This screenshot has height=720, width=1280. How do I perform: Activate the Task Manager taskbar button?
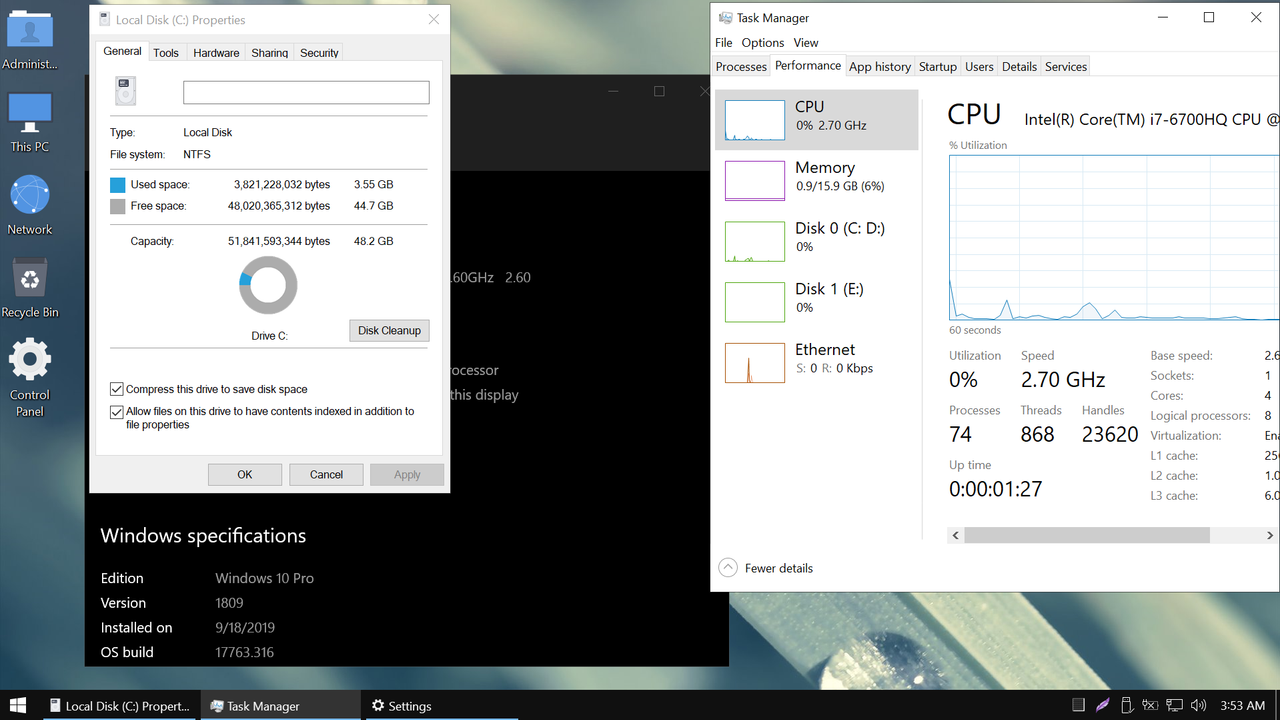pyautogui.click(x=280, y=705)
